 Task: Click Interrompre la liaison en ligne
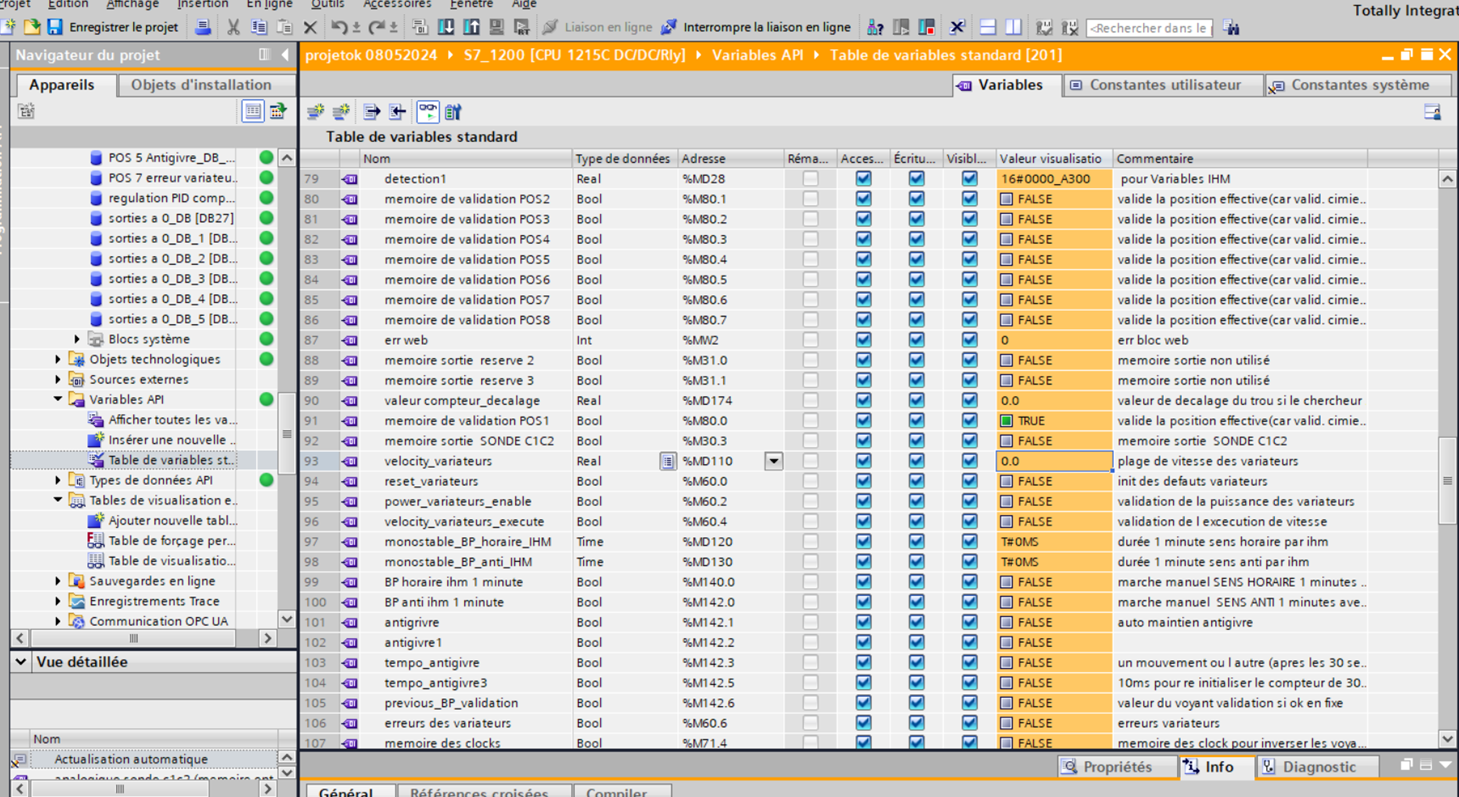coord(756,27)
